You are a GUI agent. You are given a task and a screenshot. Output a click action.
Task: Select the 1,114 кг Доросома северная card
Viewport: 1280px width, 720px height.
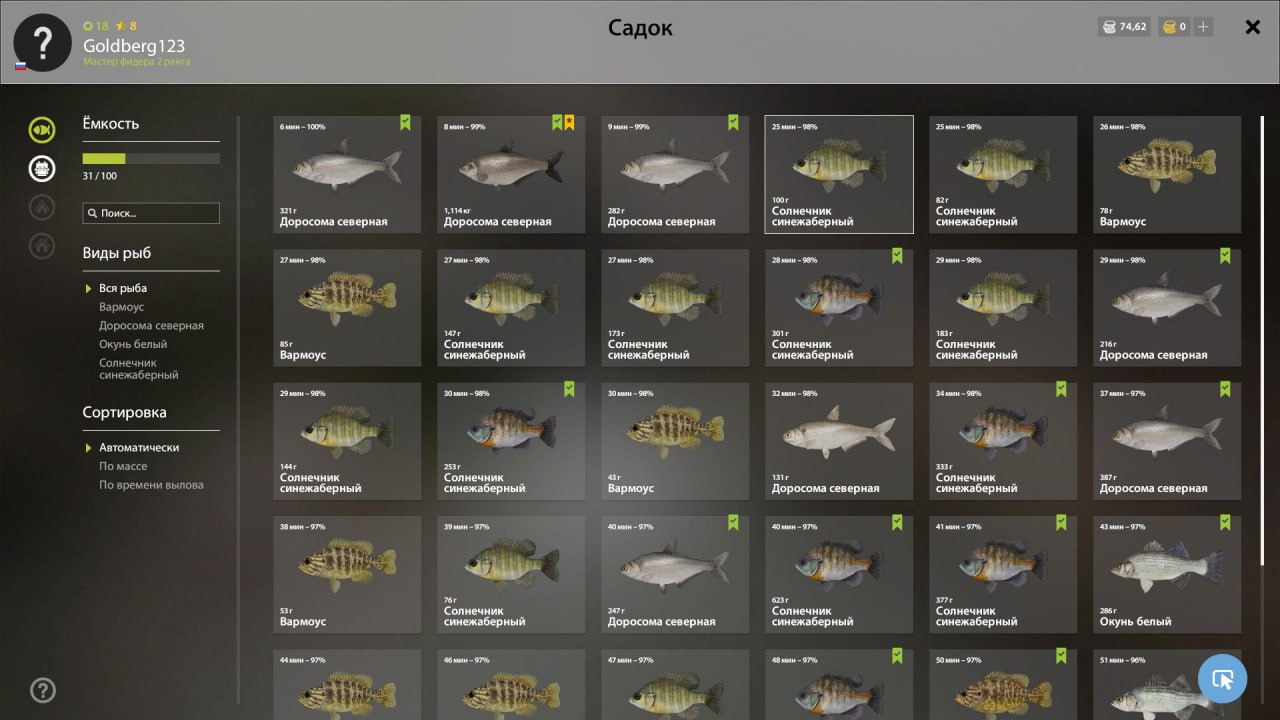click(511, 174)
